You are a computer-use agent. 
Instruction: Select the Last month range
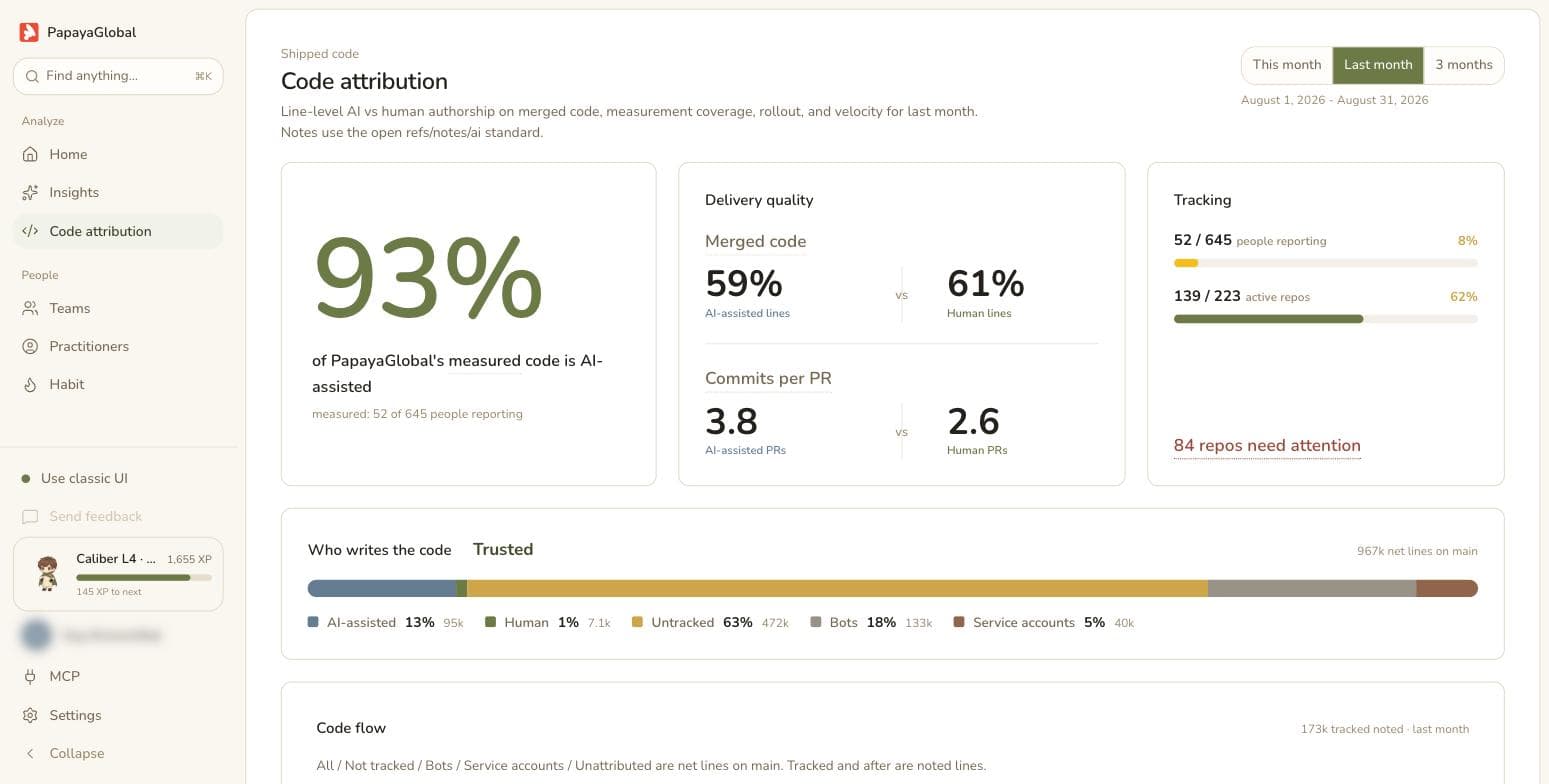[1378, 65]
